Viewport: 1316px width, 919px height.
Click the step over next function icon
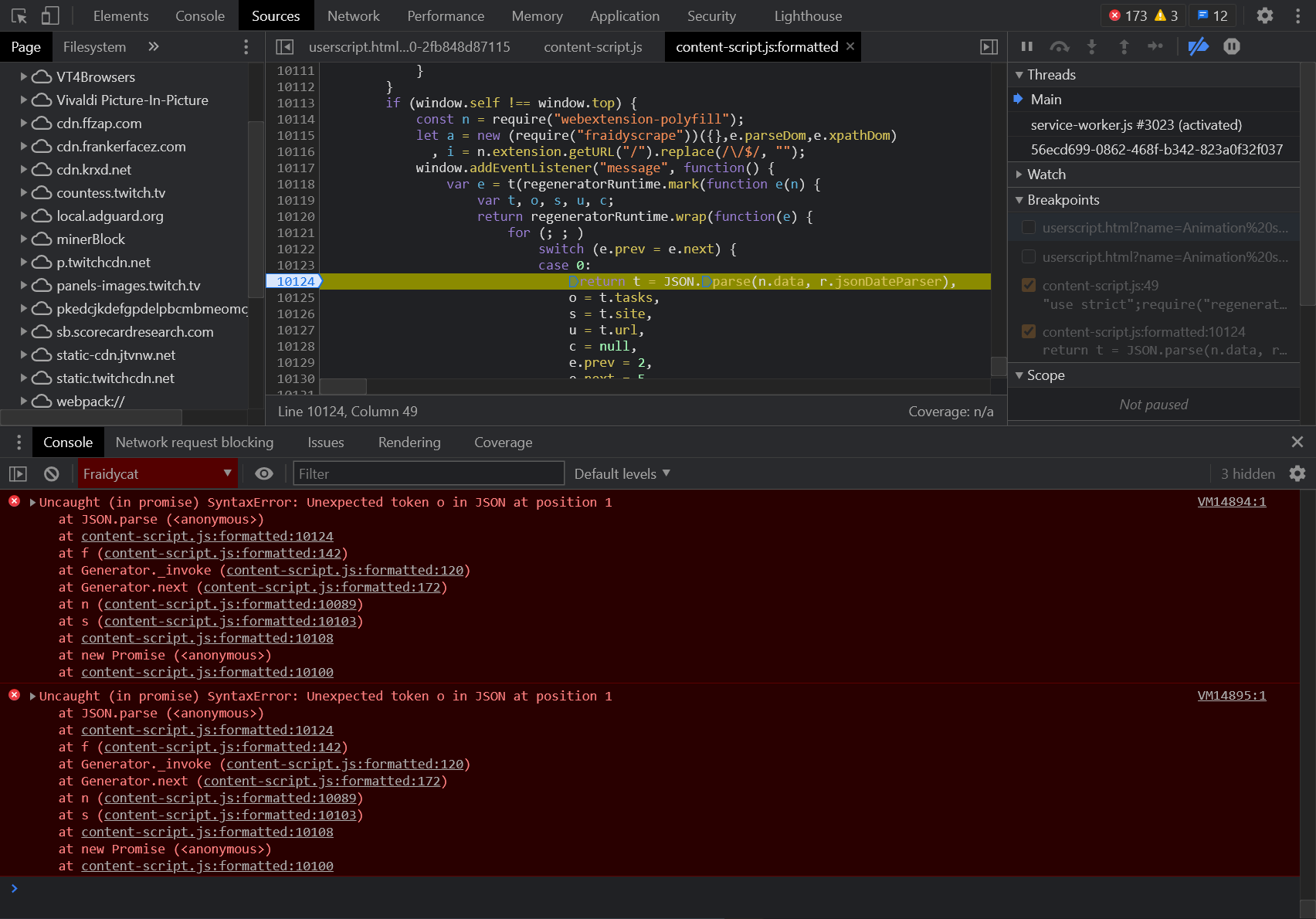1060,46
